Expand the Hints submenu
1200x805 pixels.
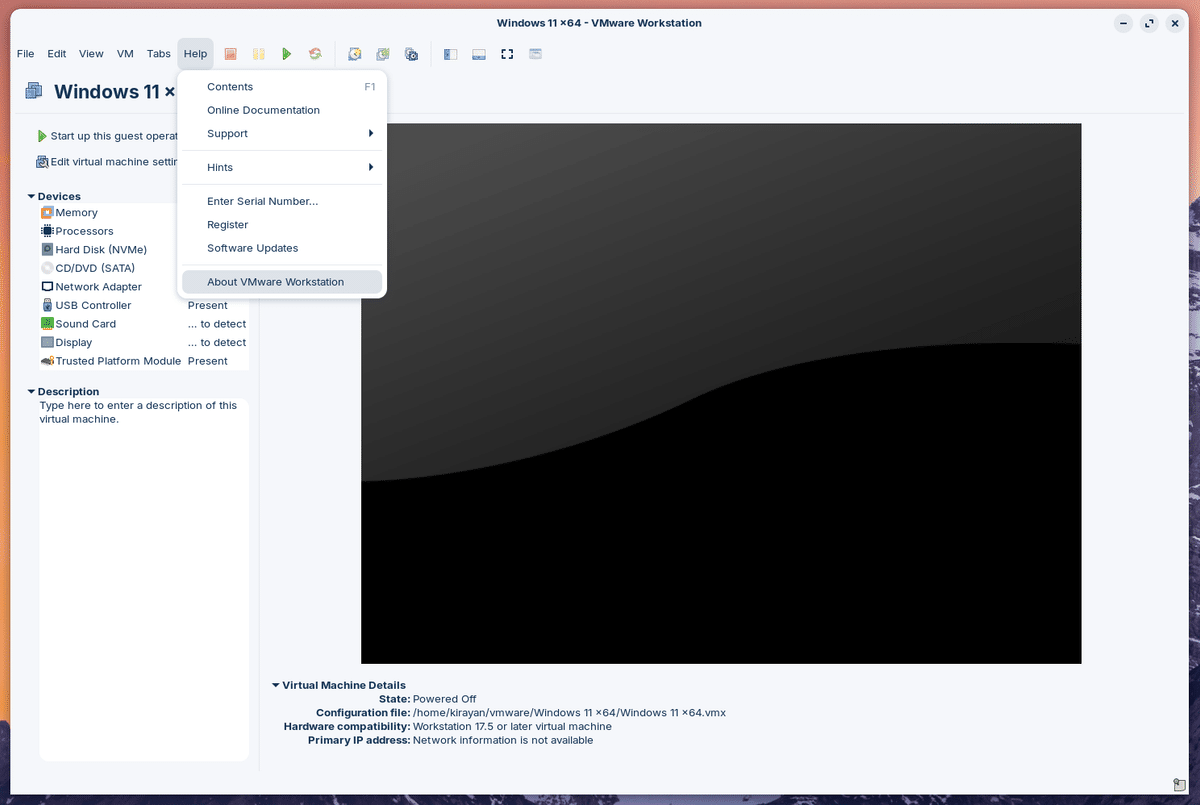tap(281, 167)
